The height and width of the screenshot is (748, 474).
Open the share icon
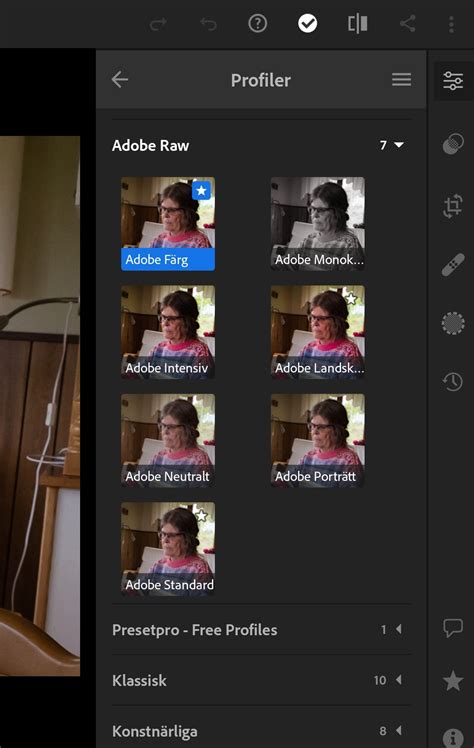click(x=407, y=23)
